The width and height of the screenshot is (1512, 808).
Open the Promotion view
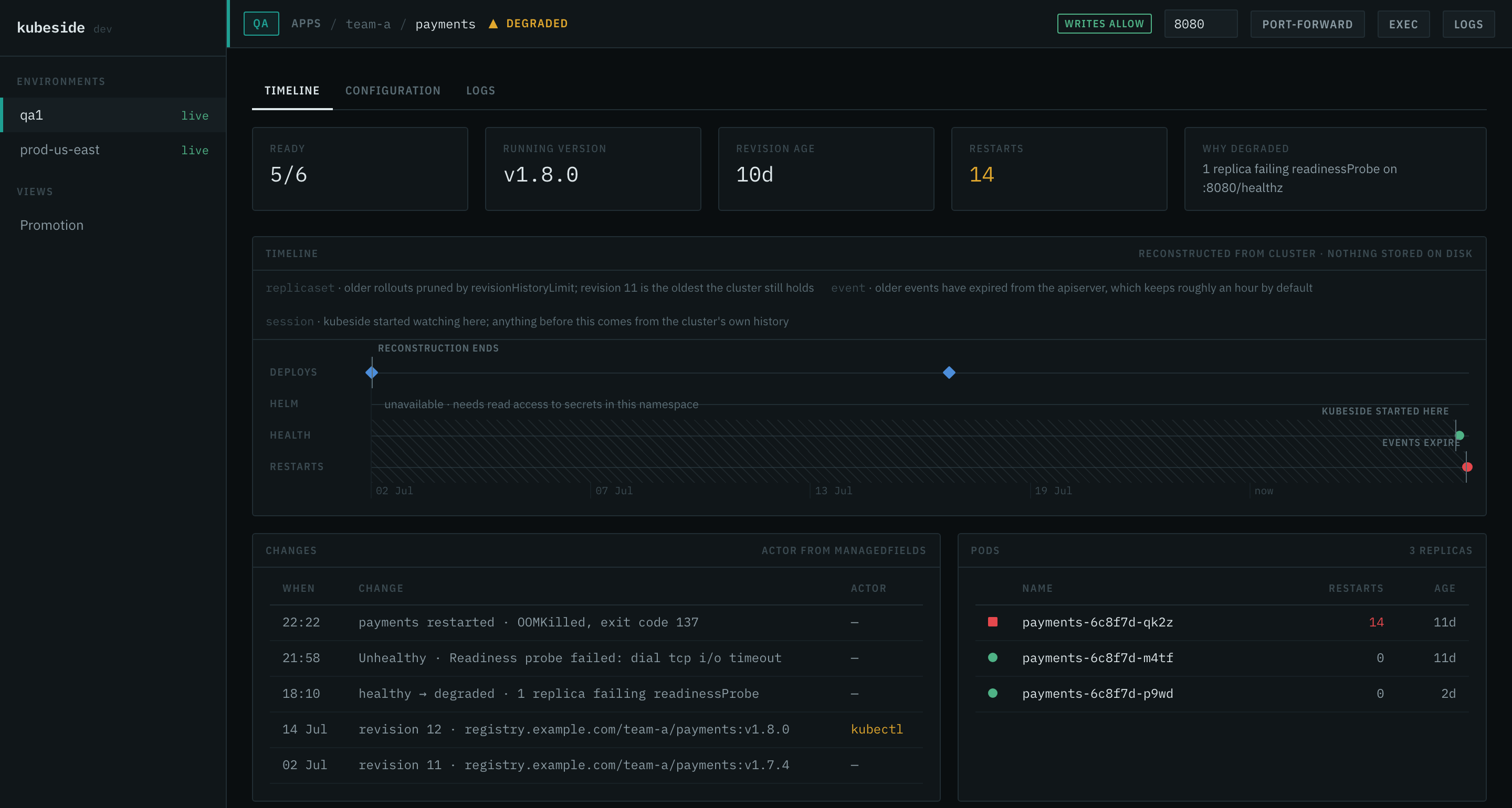click(x=113, y=225)
